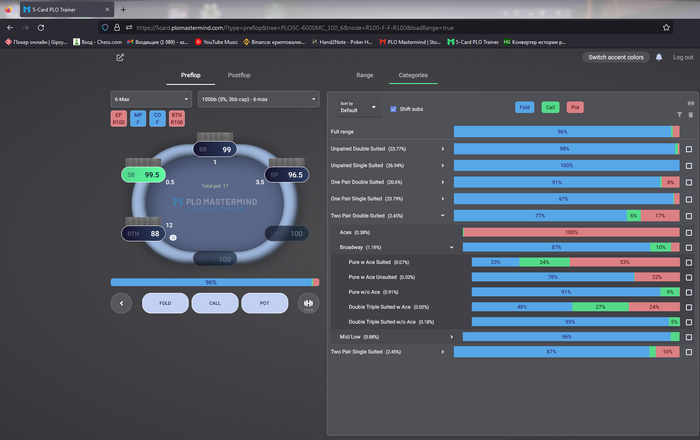Click the shield tracking protection icon

coord(105,28)
